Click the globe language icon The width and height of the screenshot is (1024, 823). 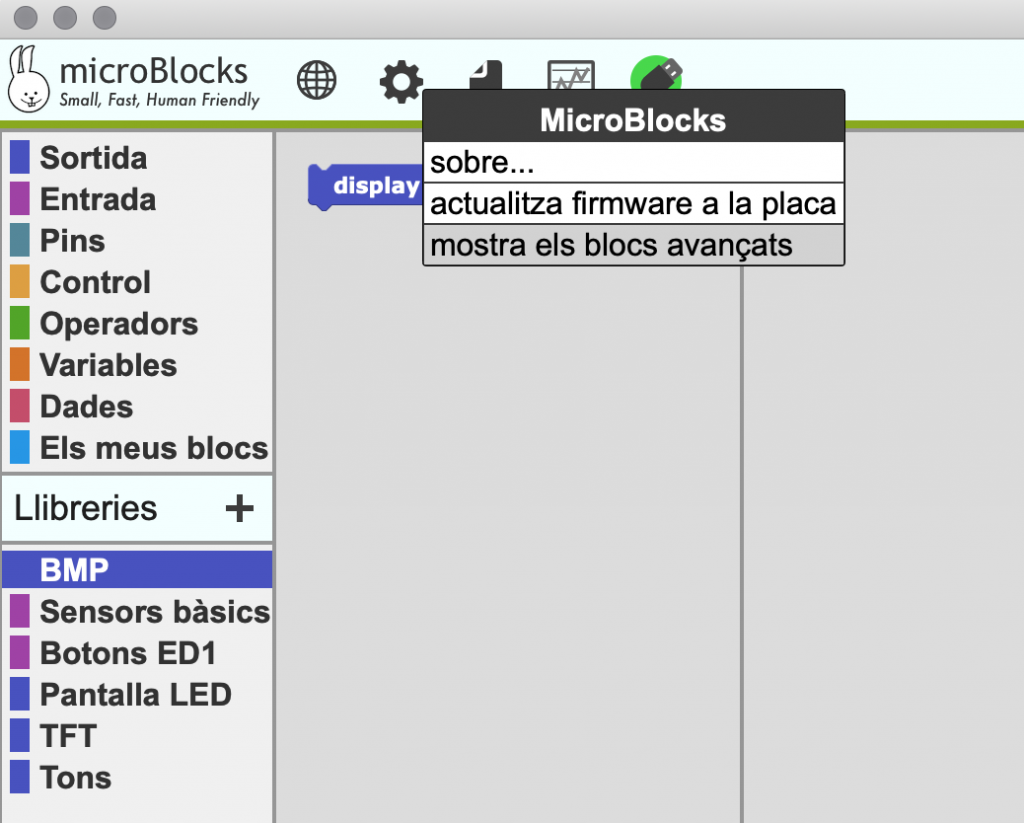tap(317, 80)
